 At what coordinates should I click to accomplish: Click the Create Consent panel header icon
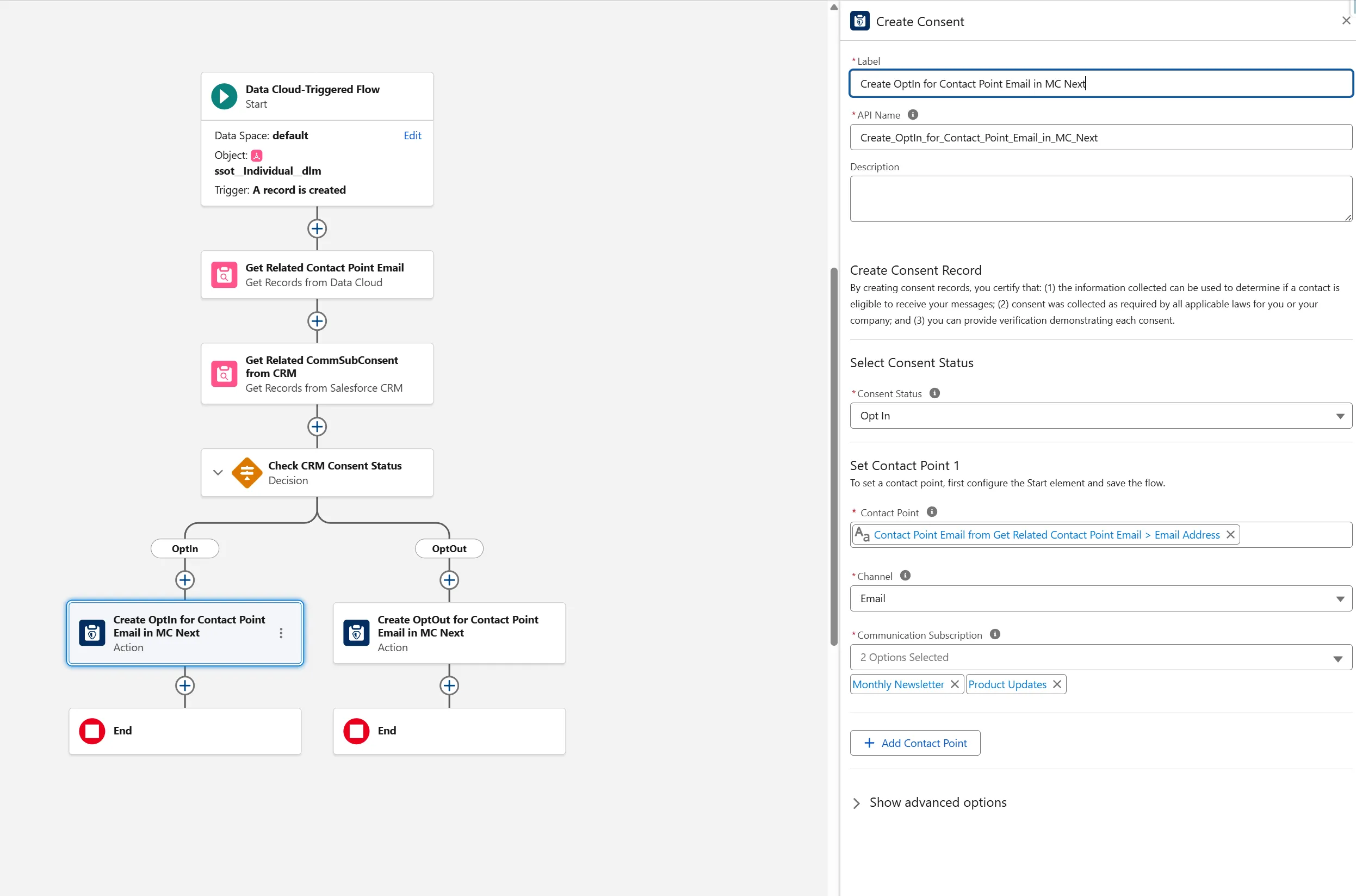[859, 21]
